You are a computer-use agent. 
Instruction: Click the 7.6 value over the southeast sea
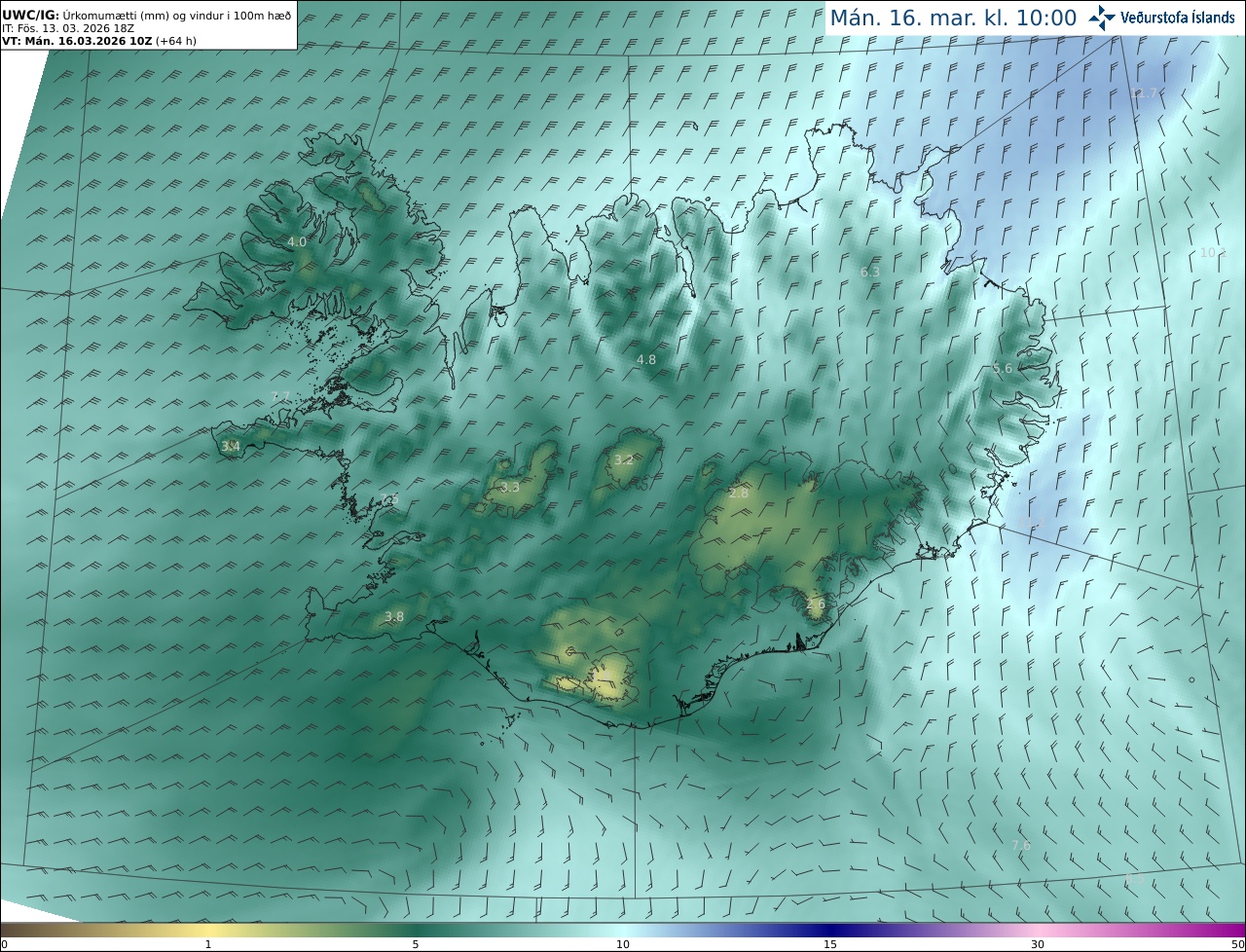click(1021, 845)
